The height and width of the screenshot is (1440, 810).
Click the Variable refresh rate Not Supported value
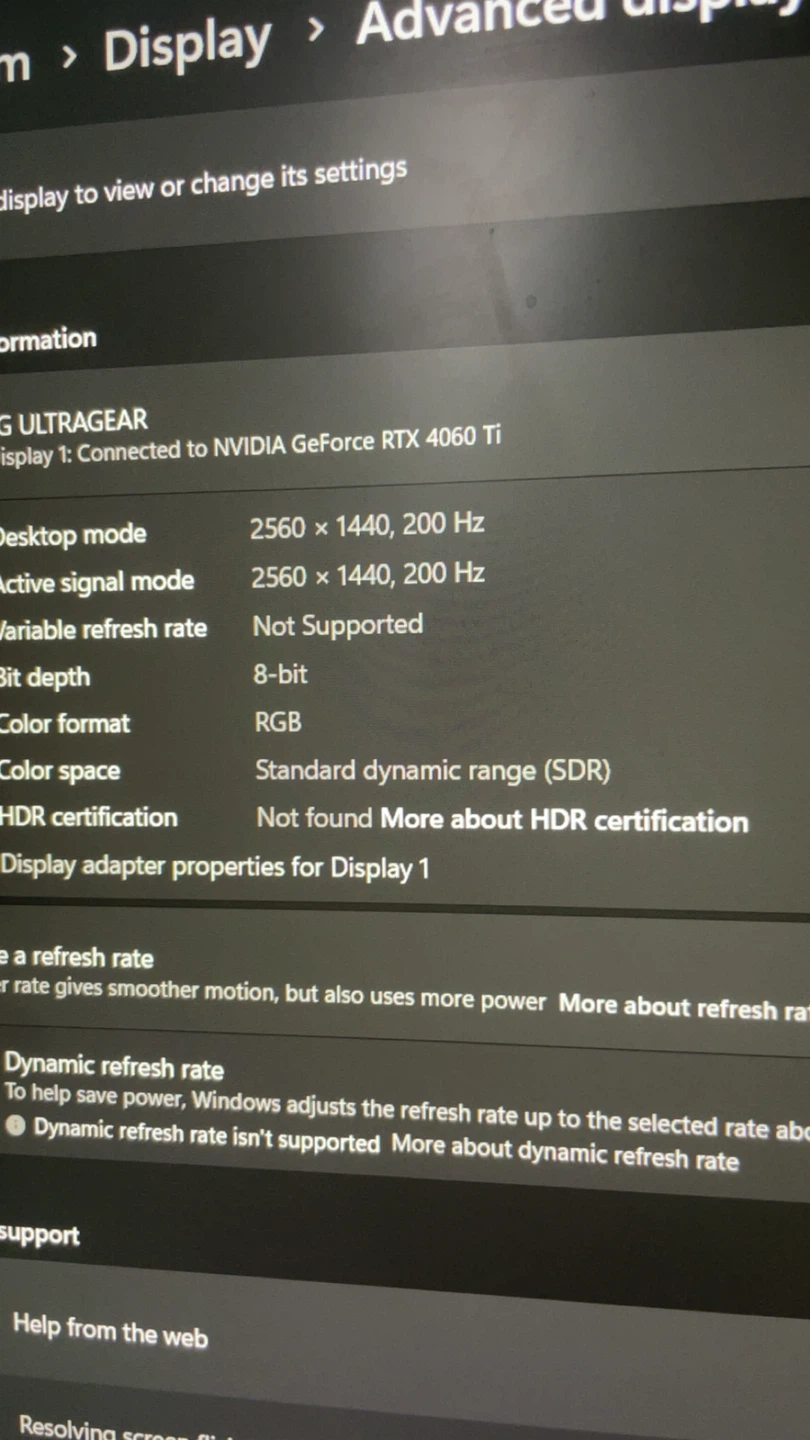click(338, 626)
